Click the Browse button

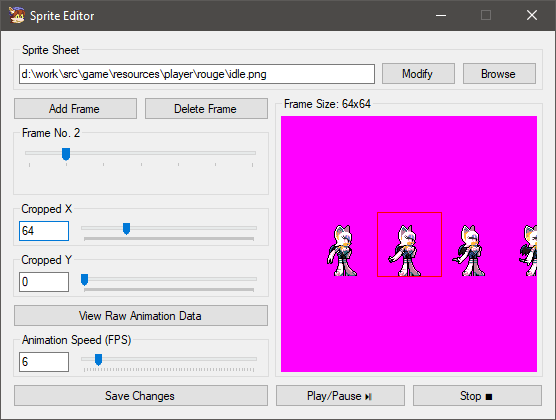[x=499, y=74]
